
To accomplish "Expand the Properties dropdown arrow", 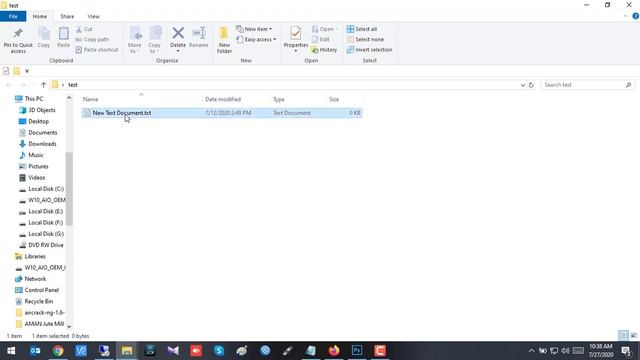I will pyautogui.click(x=296, y=51).
